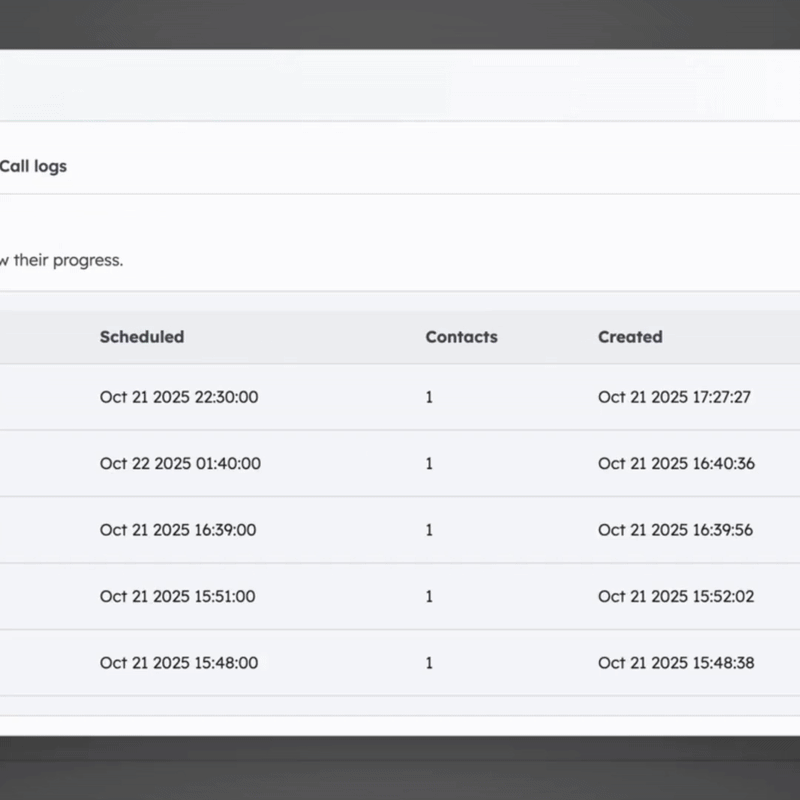Sort by the Contacts column header
Image resolution: width=800 pixels, height=800 pixels.
(461, 337)
